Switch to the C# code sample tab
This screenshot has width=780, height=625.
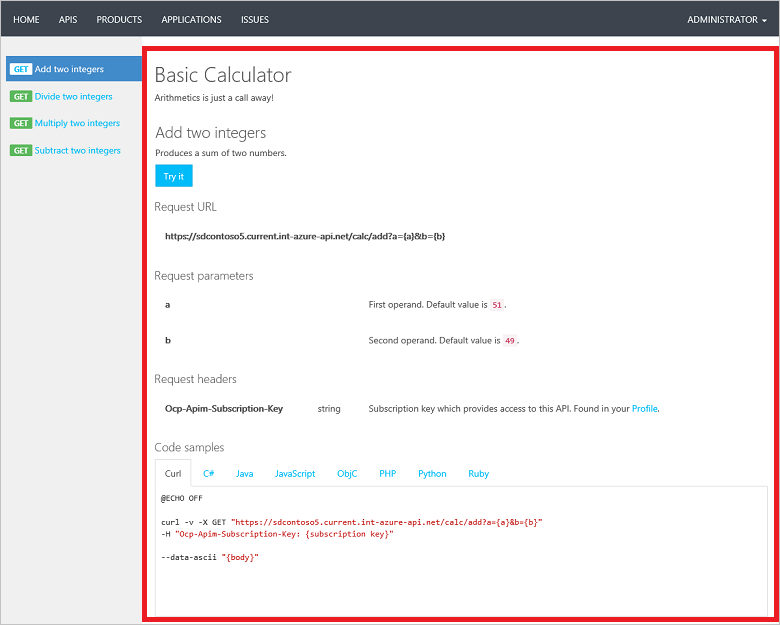pos(208,474)
